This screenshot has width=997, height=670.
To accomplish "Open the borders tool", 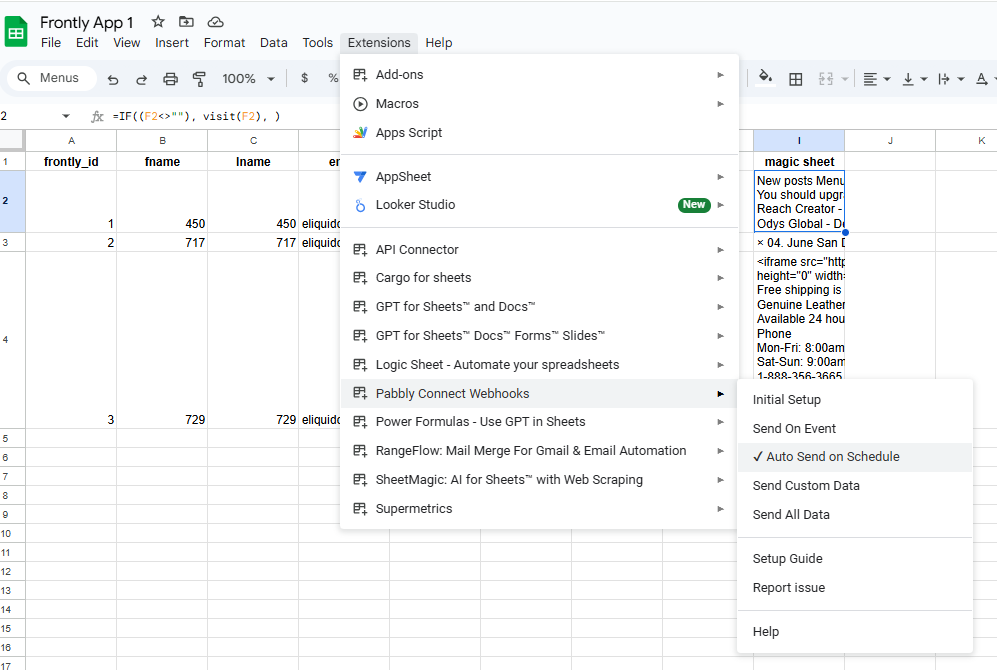I will pyautogui.click(x=795, y=79).
